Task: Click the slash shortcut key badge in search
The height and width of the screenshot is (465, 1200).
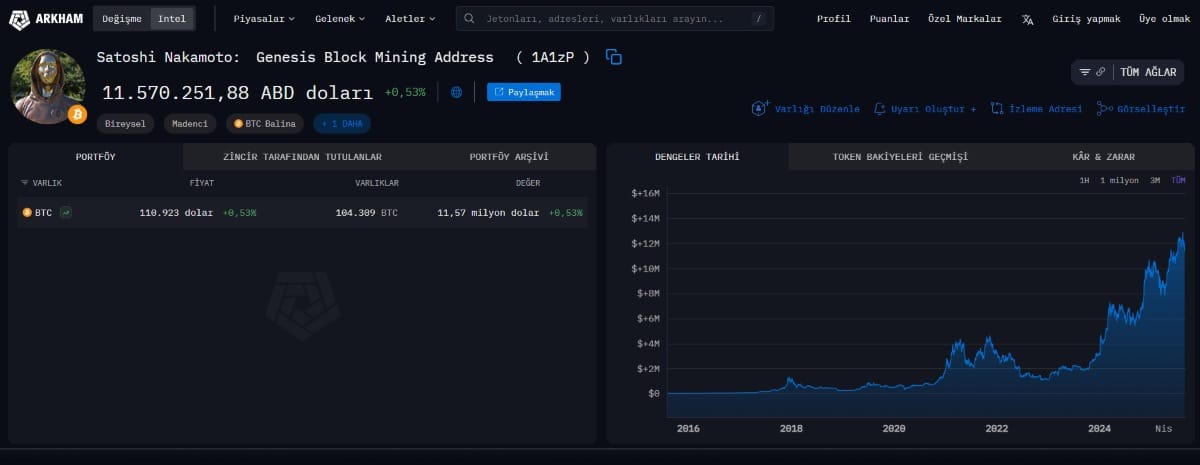Action: click(x=760, y=19)
